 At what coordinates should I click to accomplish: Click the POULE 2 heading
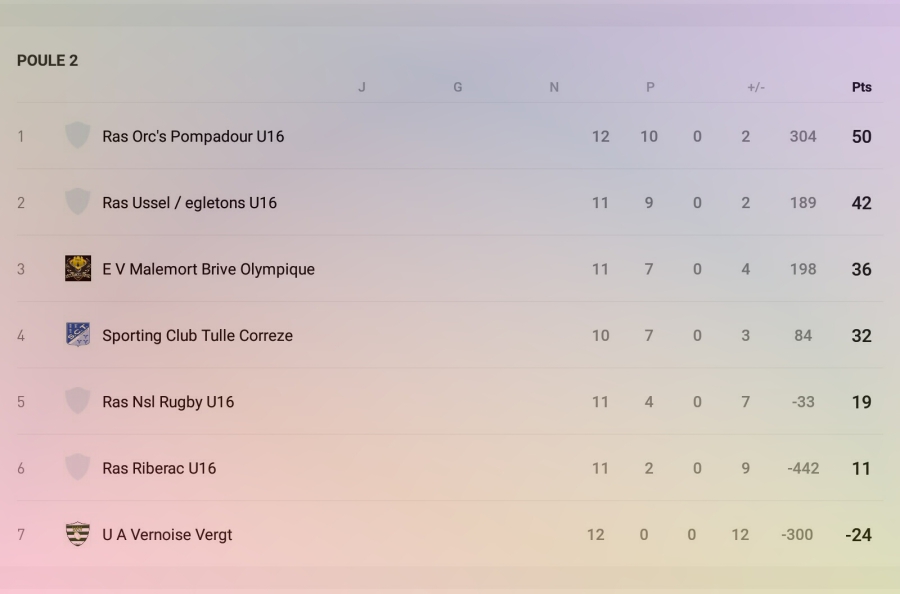pos(47,61)
